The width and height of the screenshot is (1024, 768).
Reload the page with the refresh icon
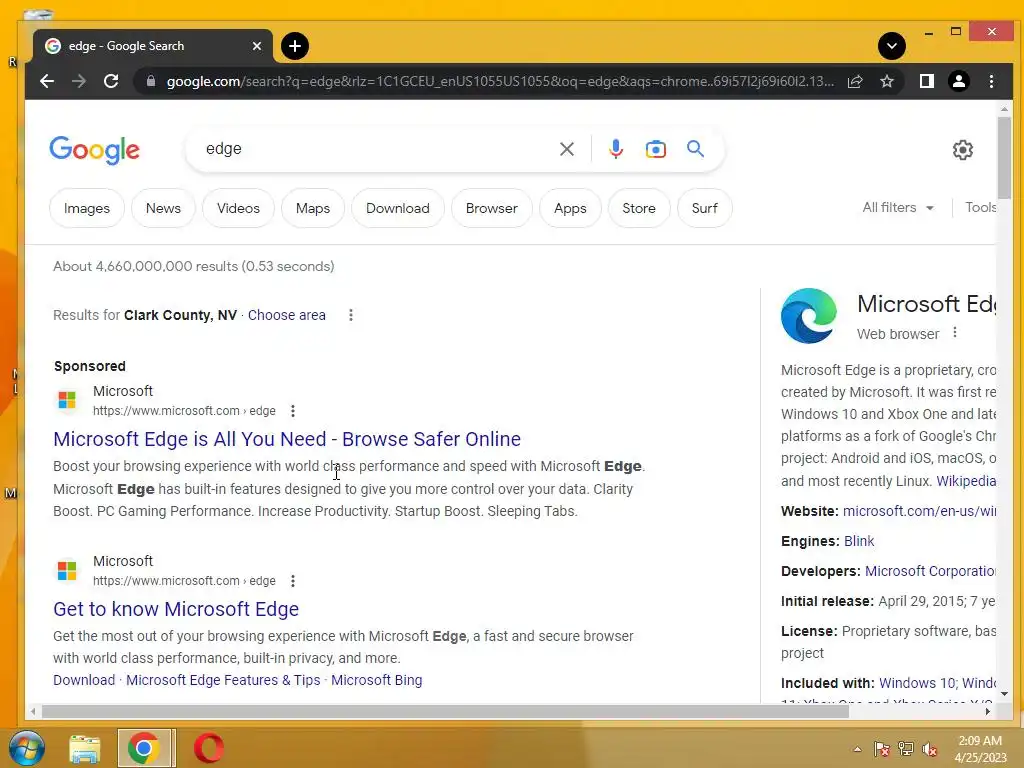click(x=111, y=81)
